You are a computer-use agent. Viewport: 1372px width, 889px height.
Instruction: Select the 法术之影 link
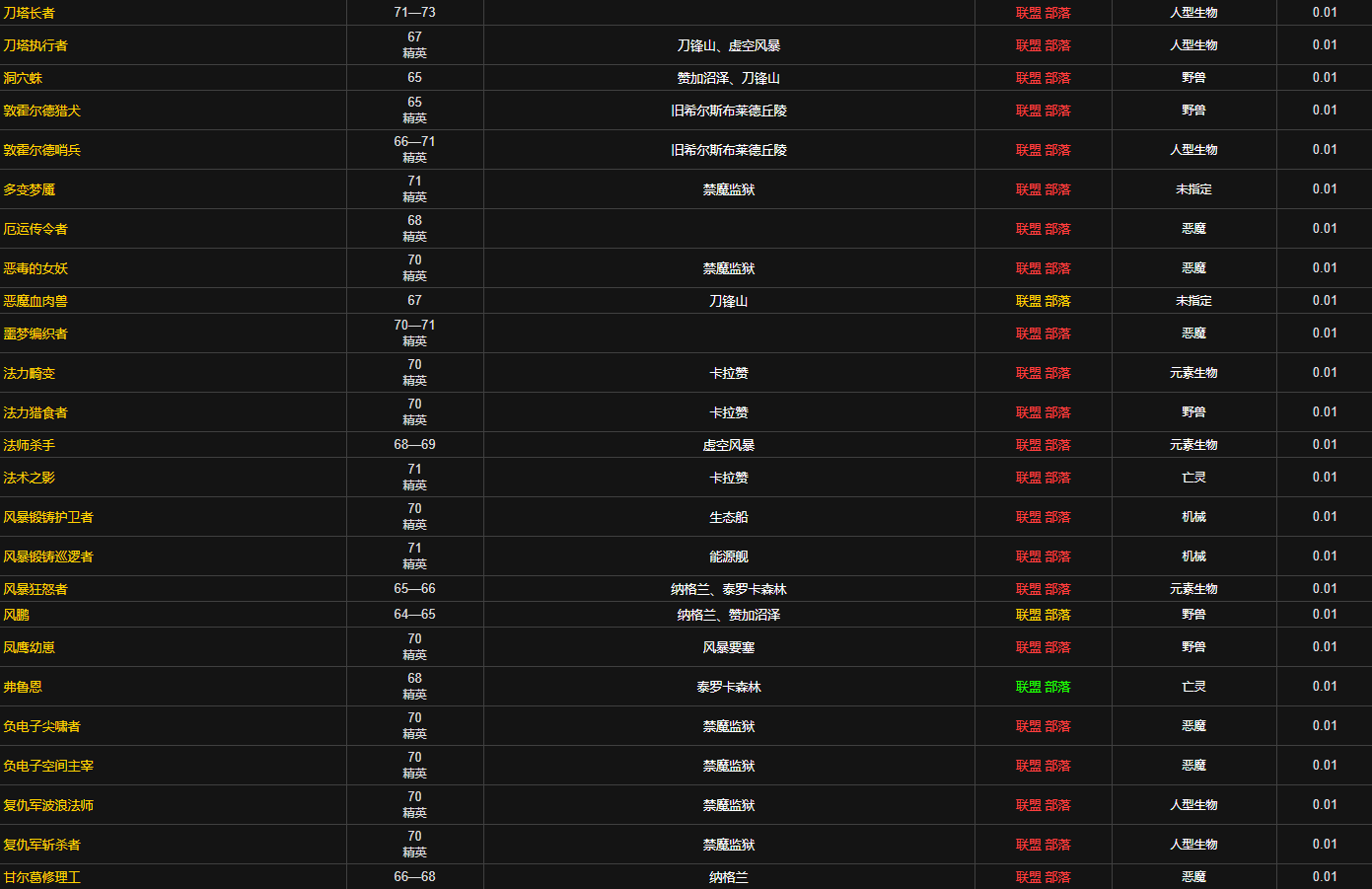tap(30, 478)
